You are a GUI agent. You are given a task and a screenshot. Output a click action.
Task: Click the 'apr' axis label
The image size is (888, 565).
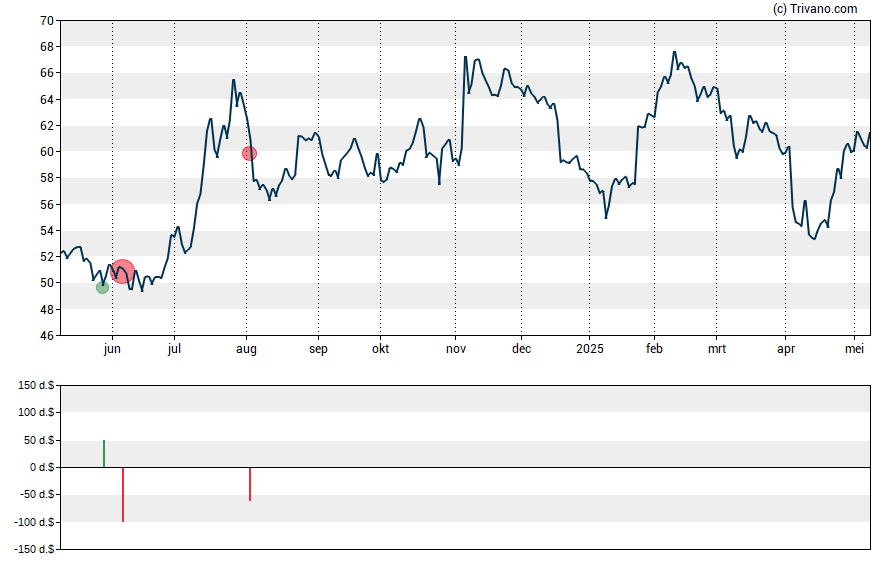tap(786, 349)
